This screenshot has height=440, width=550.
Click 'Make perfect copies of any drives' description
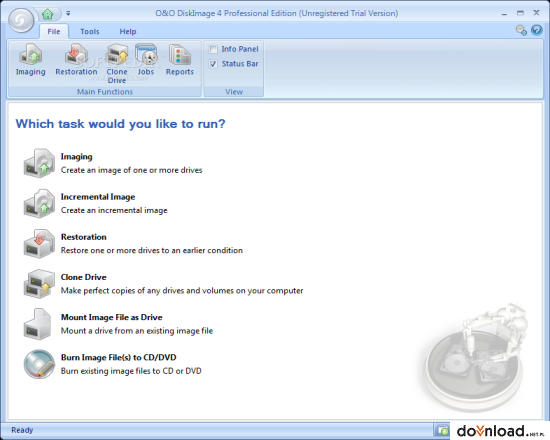click(182, 291)
